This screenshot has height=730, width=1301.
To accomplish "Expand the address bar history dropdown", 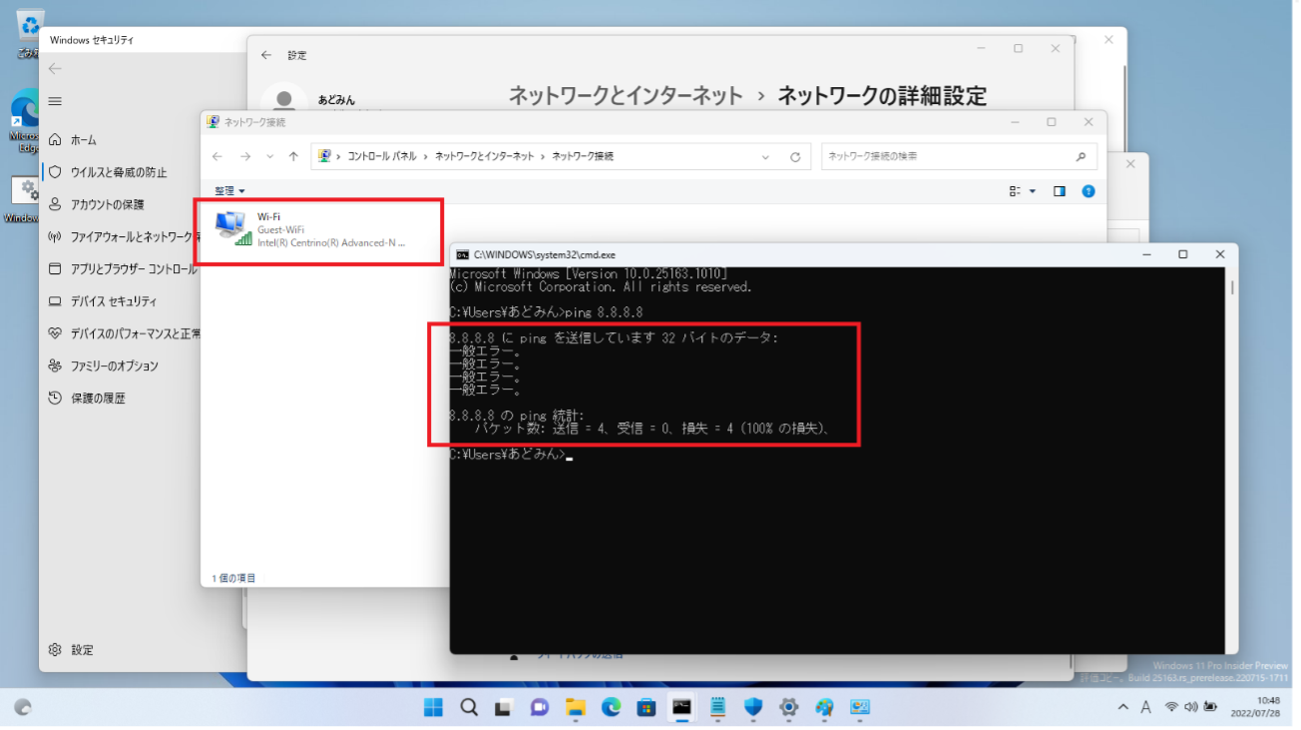I will tap(766, 157).
